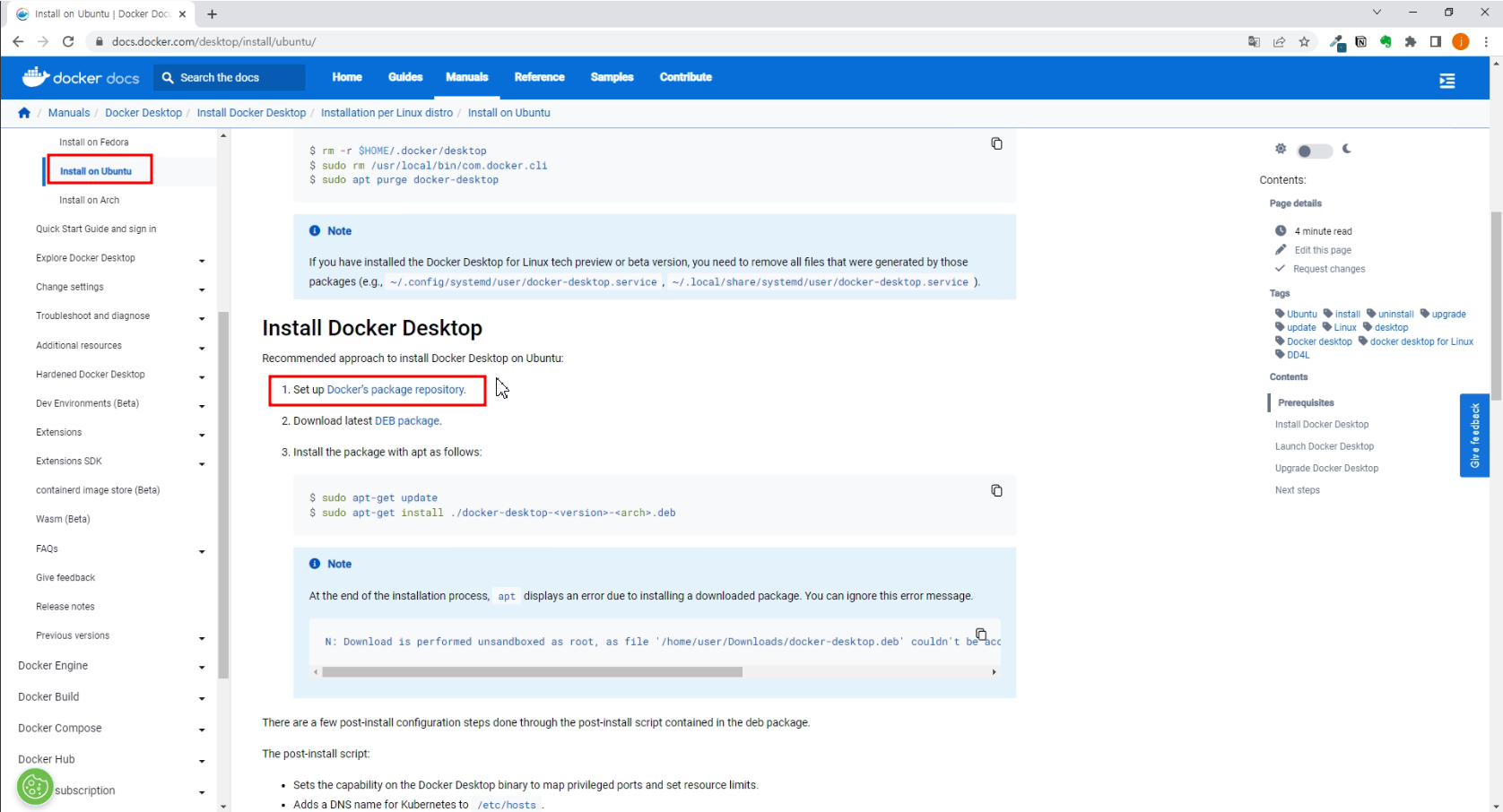Expand Troubleshoot and diagnose section
Viewport: 1503px width, 812px height.
point(202,318)
